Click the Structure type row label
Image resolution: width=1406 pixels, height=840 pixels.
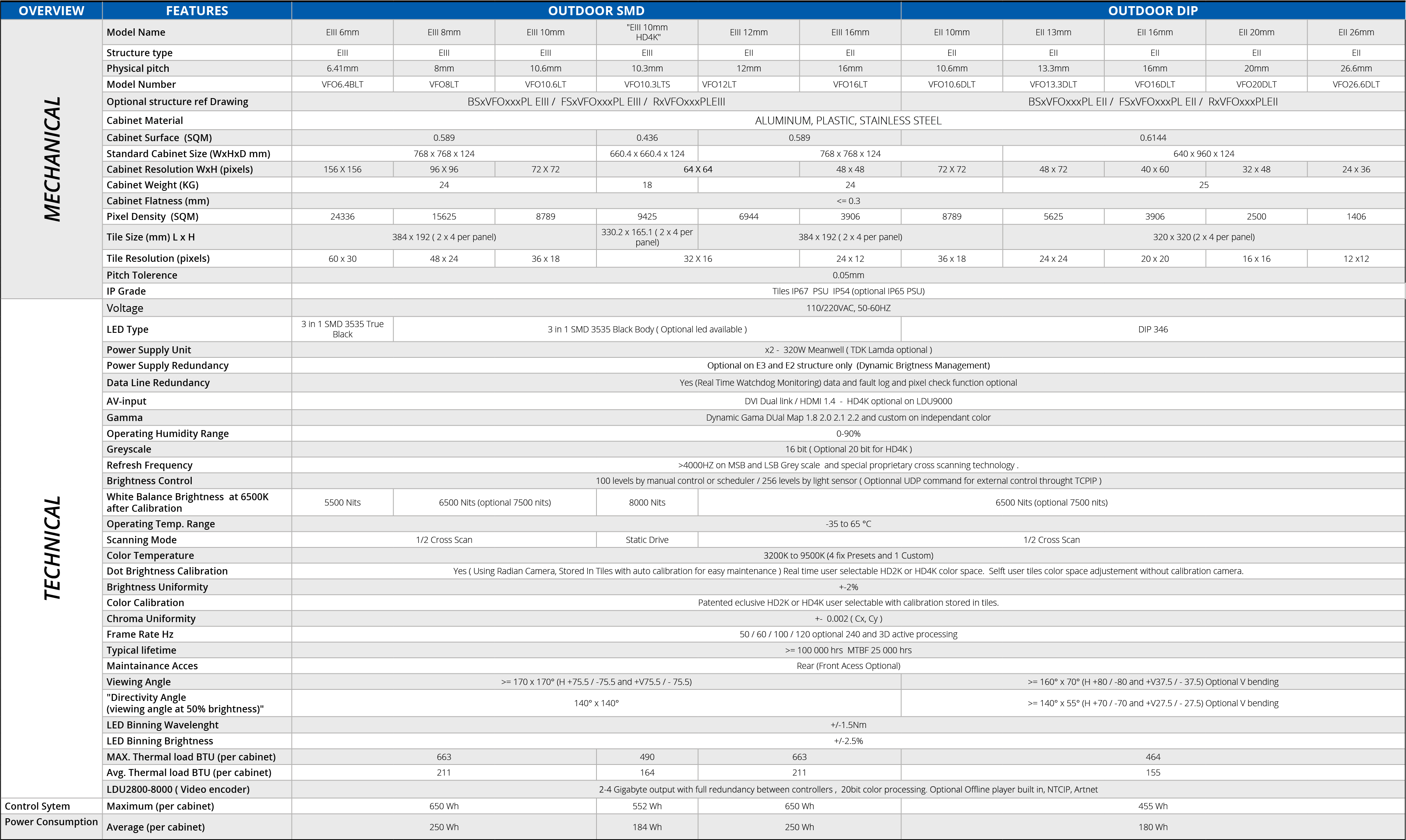[139, 53]
